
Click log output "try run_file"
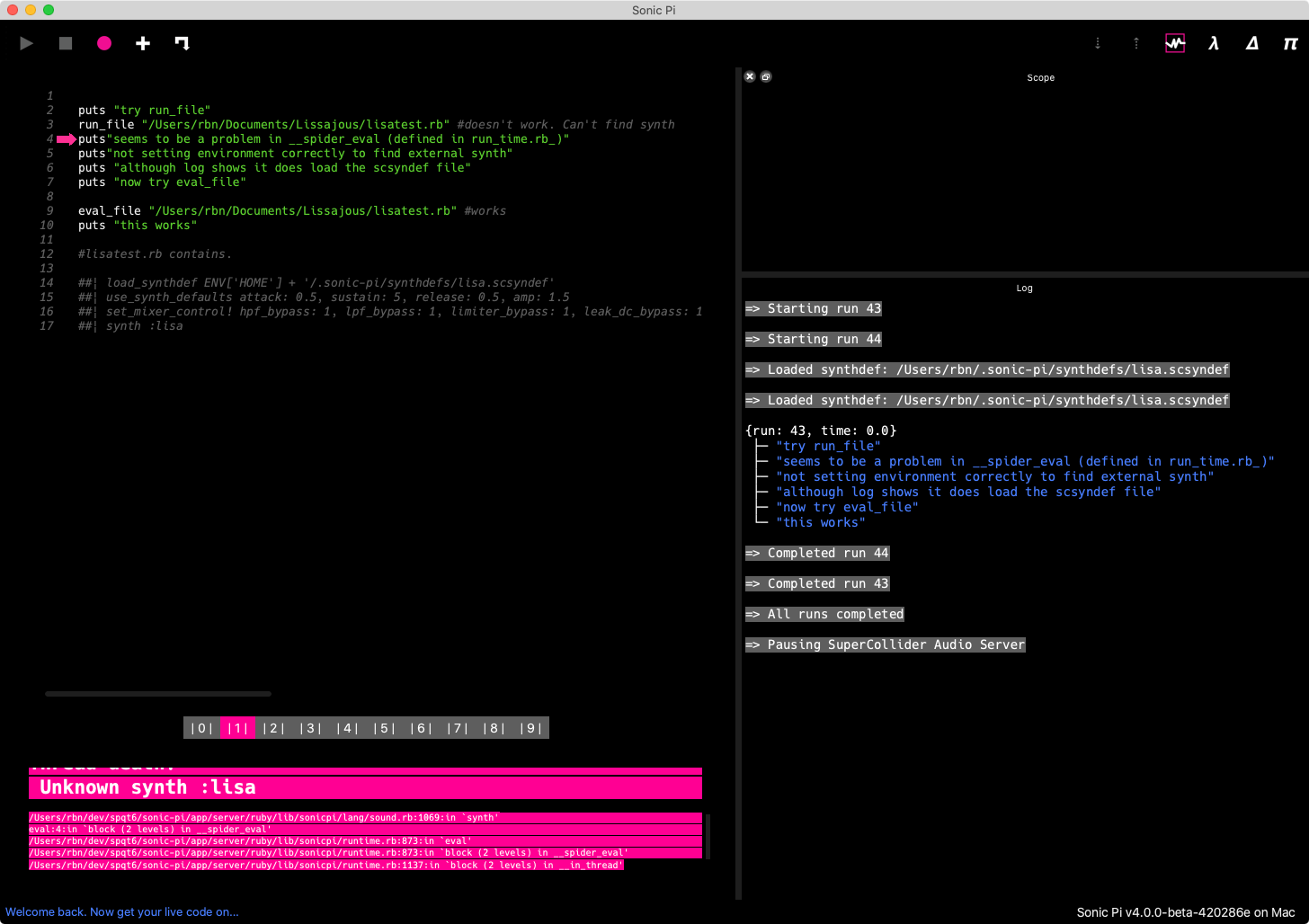pos(828,446)
